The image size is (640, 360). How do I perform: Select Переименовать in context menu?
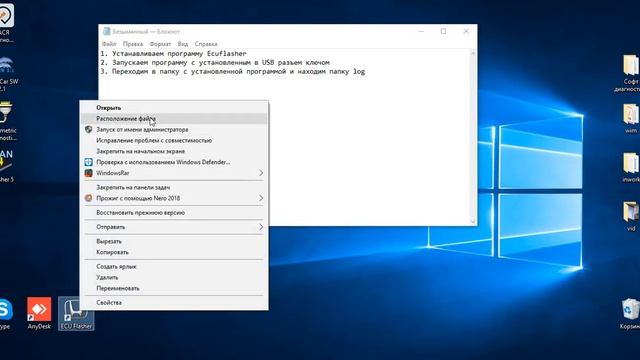(x=174, y=288)
